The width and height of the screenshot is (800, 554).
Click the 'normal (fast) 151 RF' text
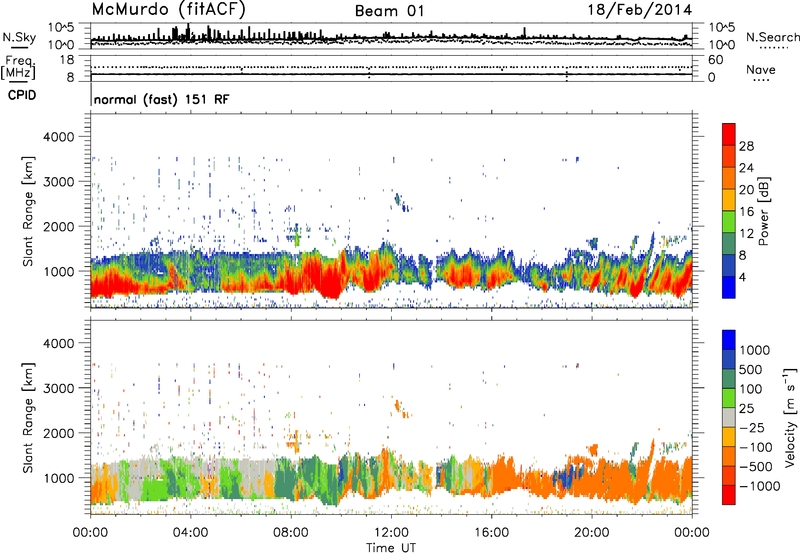pos(161,99)
